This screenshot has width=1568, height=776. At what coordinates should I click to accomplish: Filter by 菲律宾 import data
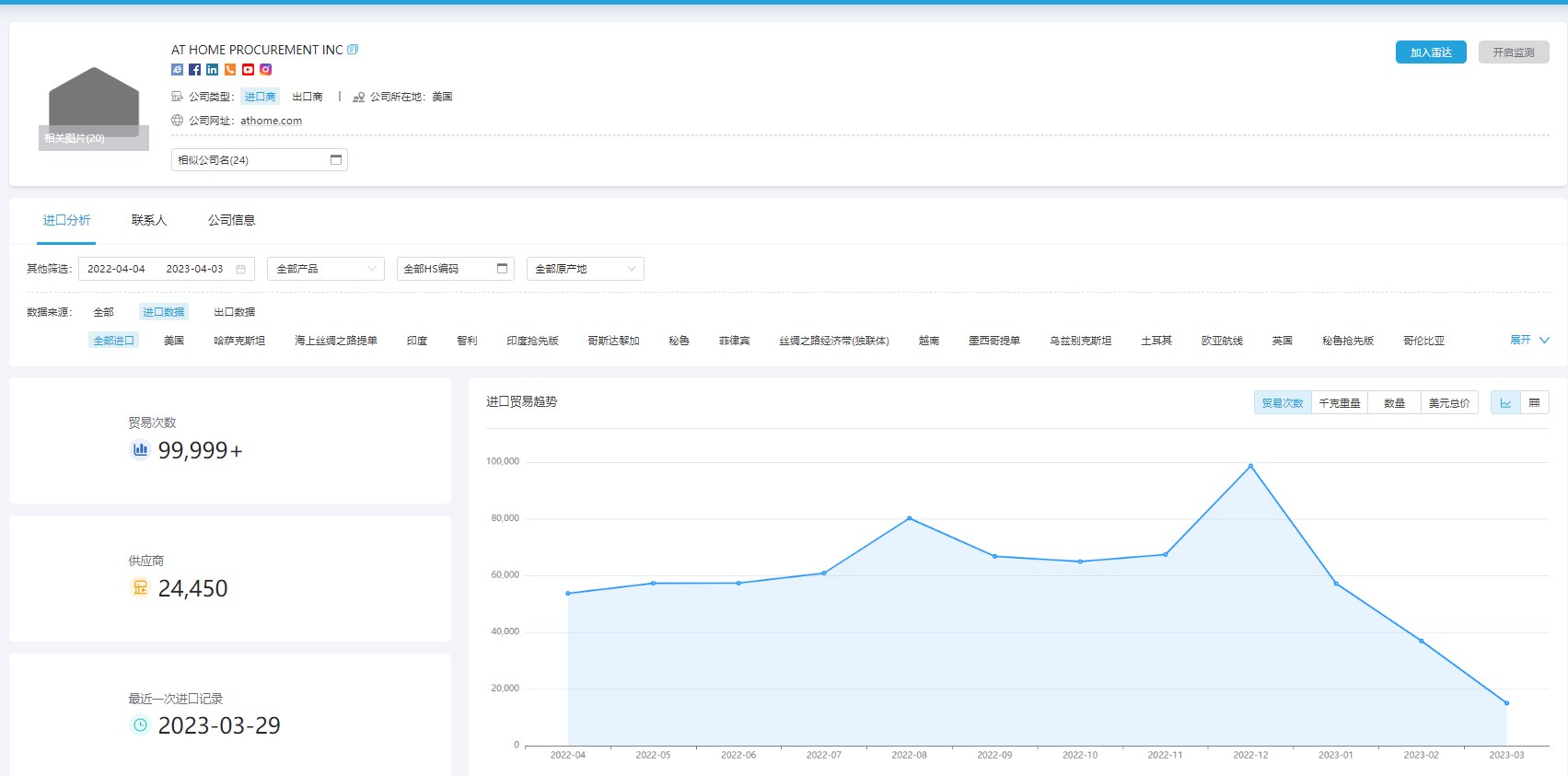pyautogui.click(x=734, y=341)
